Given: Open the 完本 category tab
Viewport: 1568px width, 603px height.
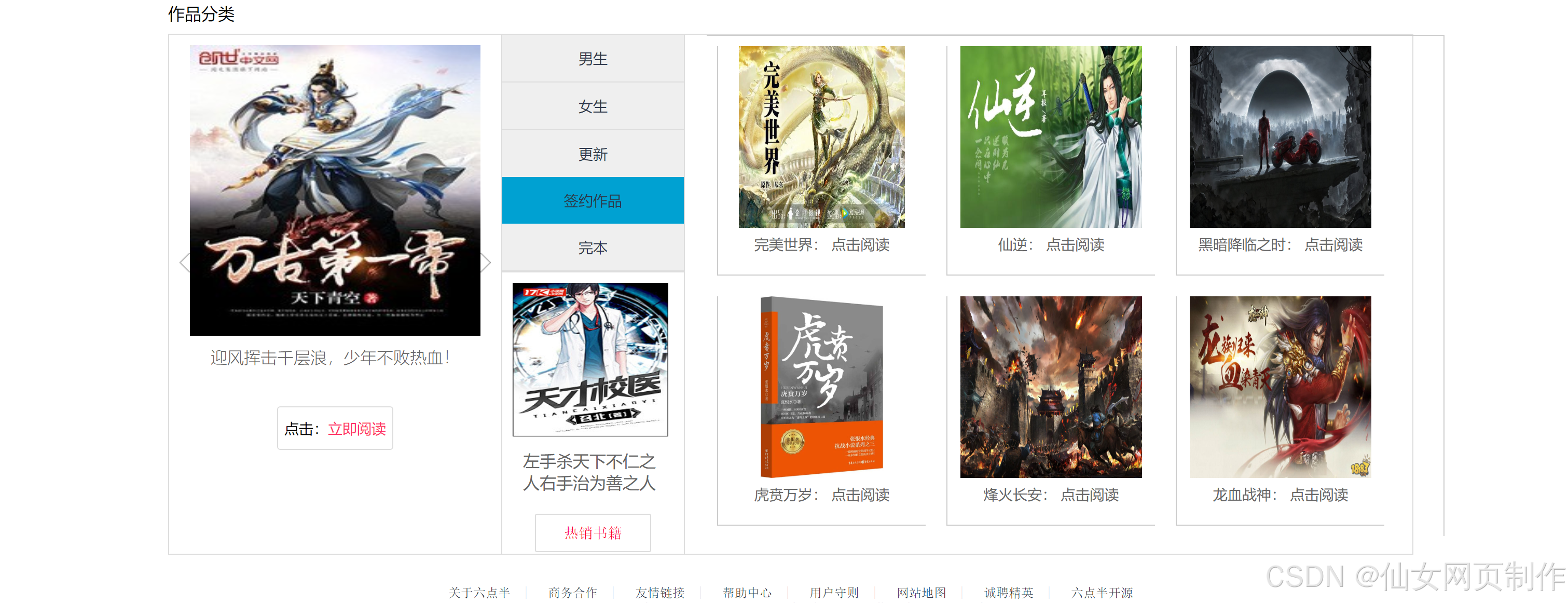Looking at the screenshot, I should pyautogui.click(x=592, y=248).
